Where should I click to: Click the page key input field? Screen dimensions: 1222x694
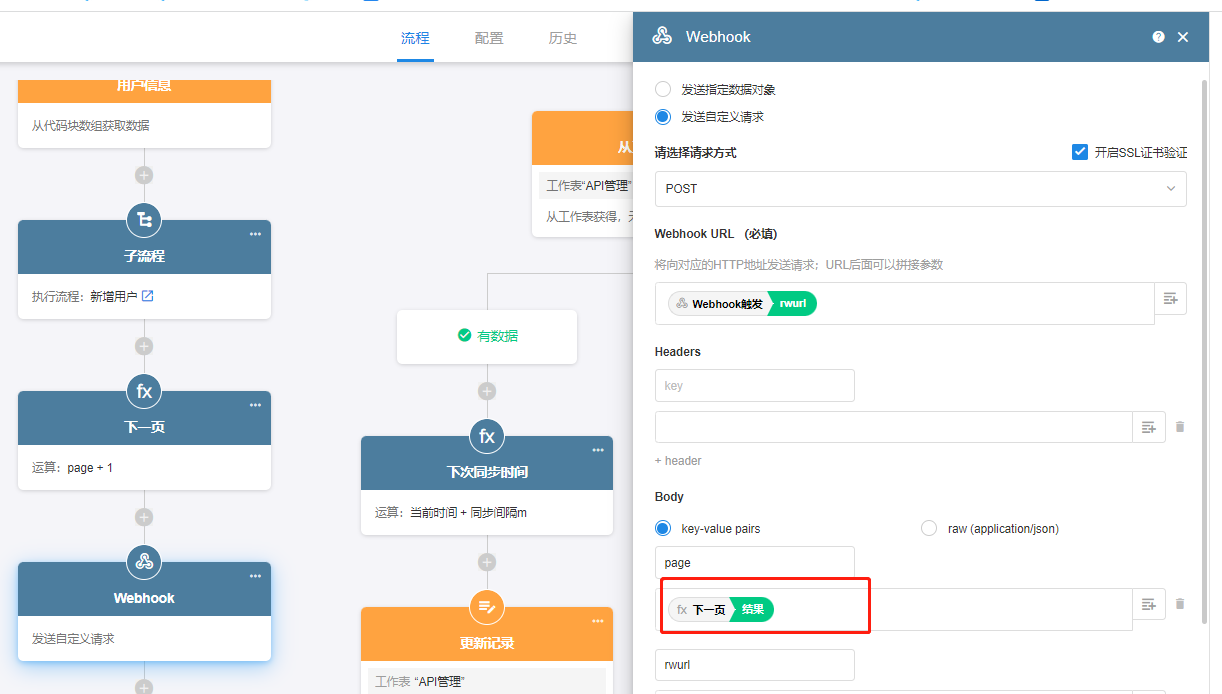point(754,562)
